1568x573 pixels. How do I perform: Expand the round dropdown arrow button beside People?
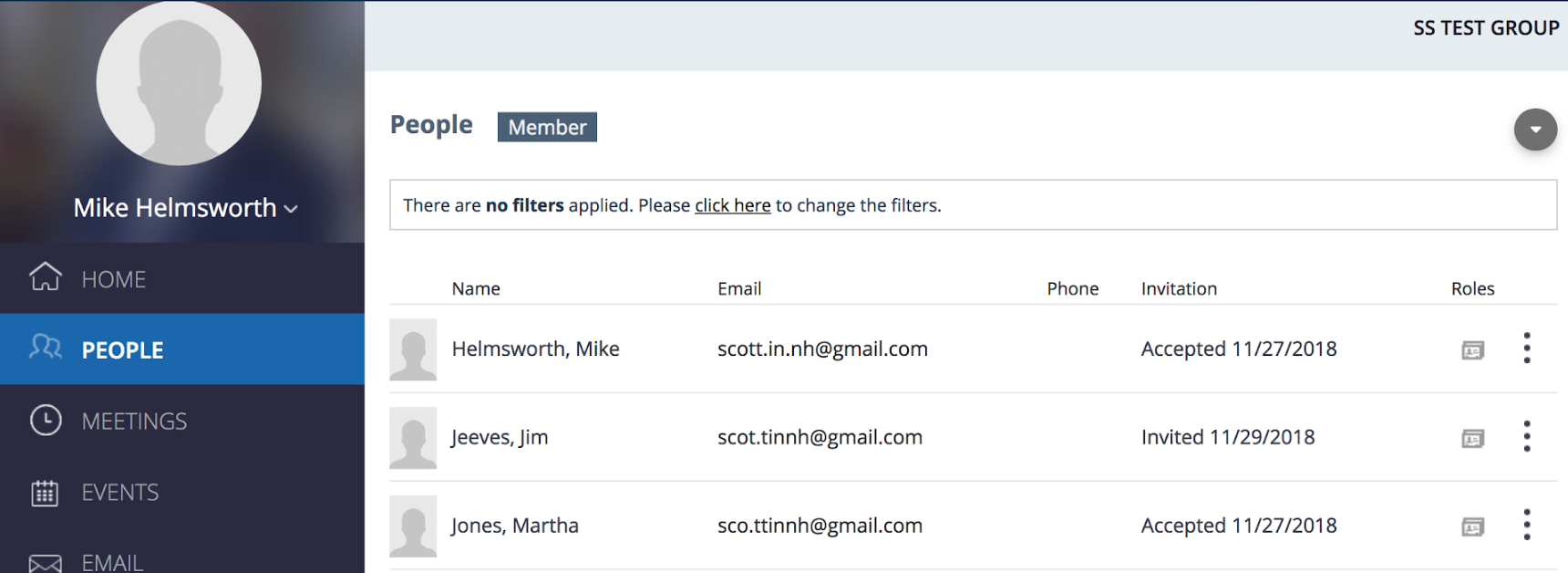click(x=1536, y=130)
